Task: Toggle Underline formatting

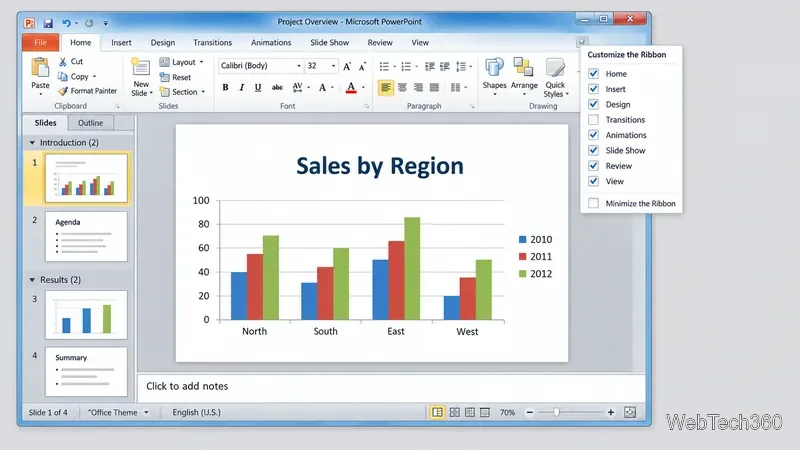Action: tap(258, 87)
